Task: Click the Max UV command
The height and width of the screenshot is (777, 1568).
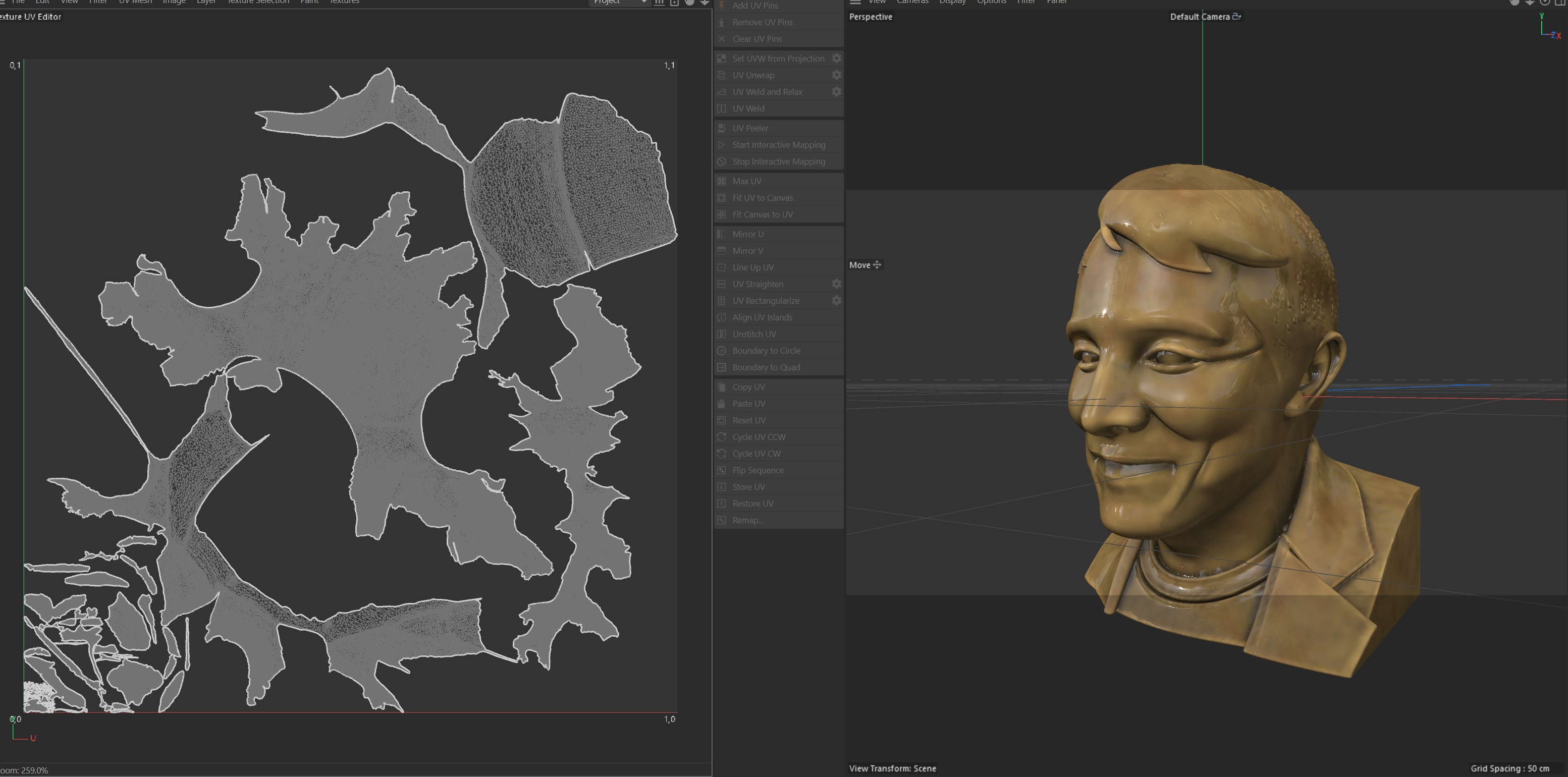Action: [747, 181]
